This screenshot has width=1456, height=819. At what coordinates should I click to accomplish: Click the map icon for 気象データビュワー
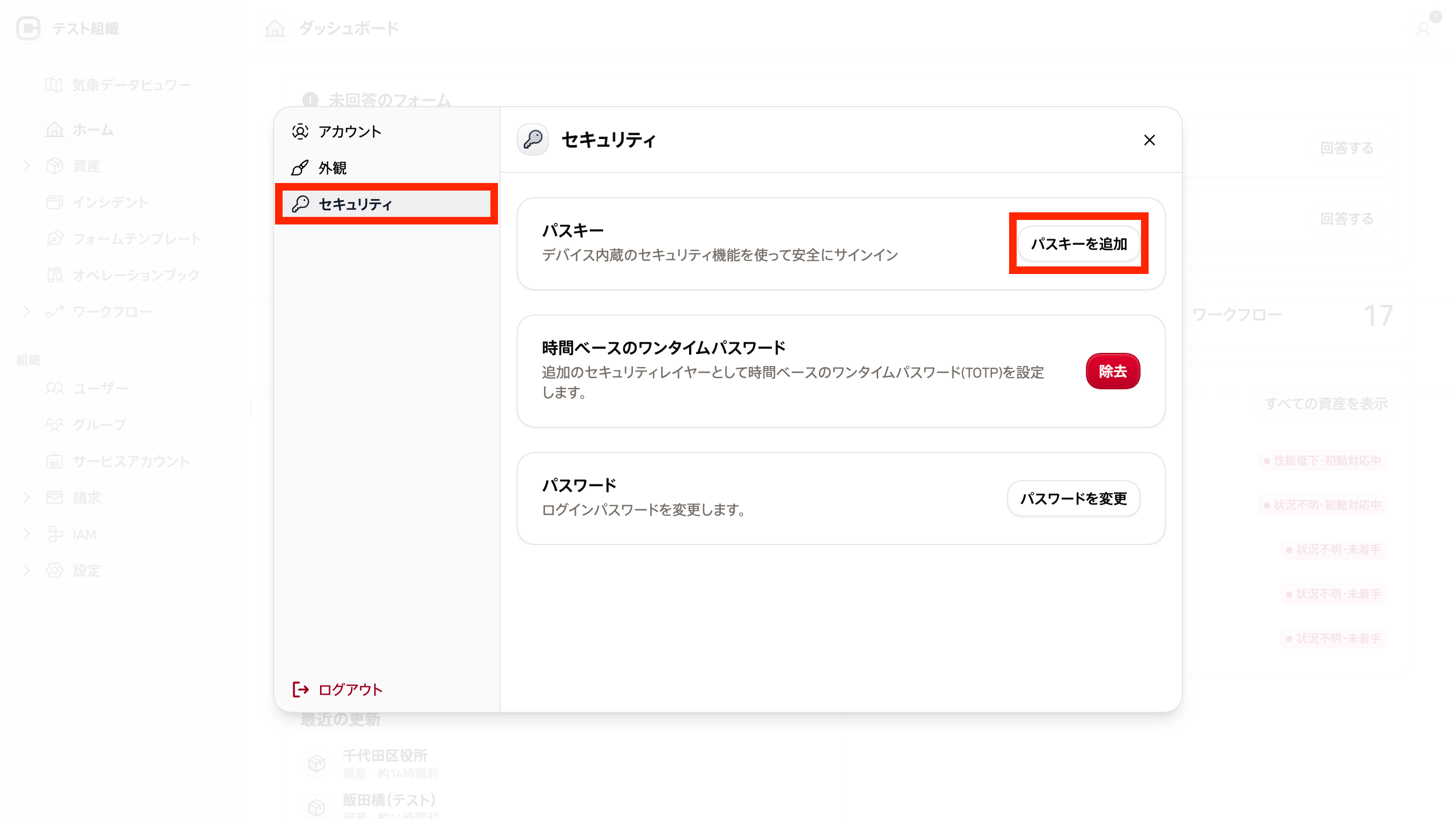click(x=54, y=85)
